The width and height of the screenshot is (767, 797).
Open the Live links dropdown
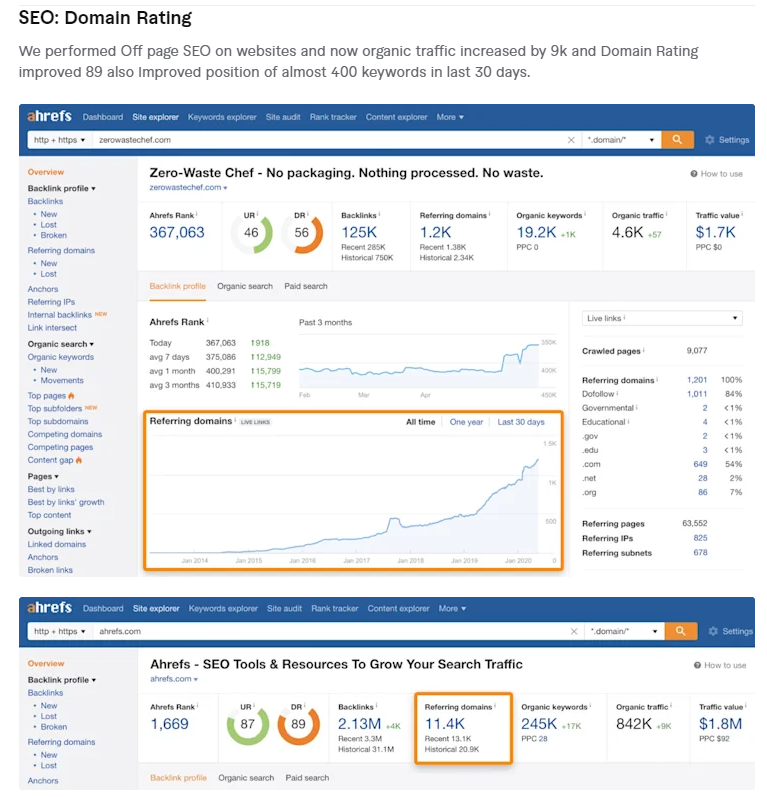662,318
